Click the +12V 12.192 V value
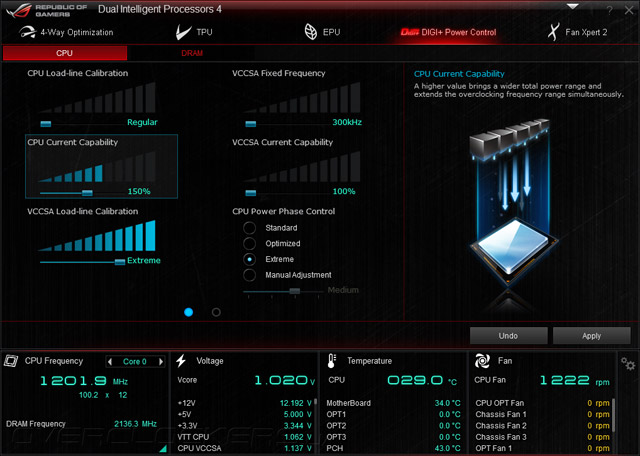Viewport: 640px width, 456px height. coord(296,403)
